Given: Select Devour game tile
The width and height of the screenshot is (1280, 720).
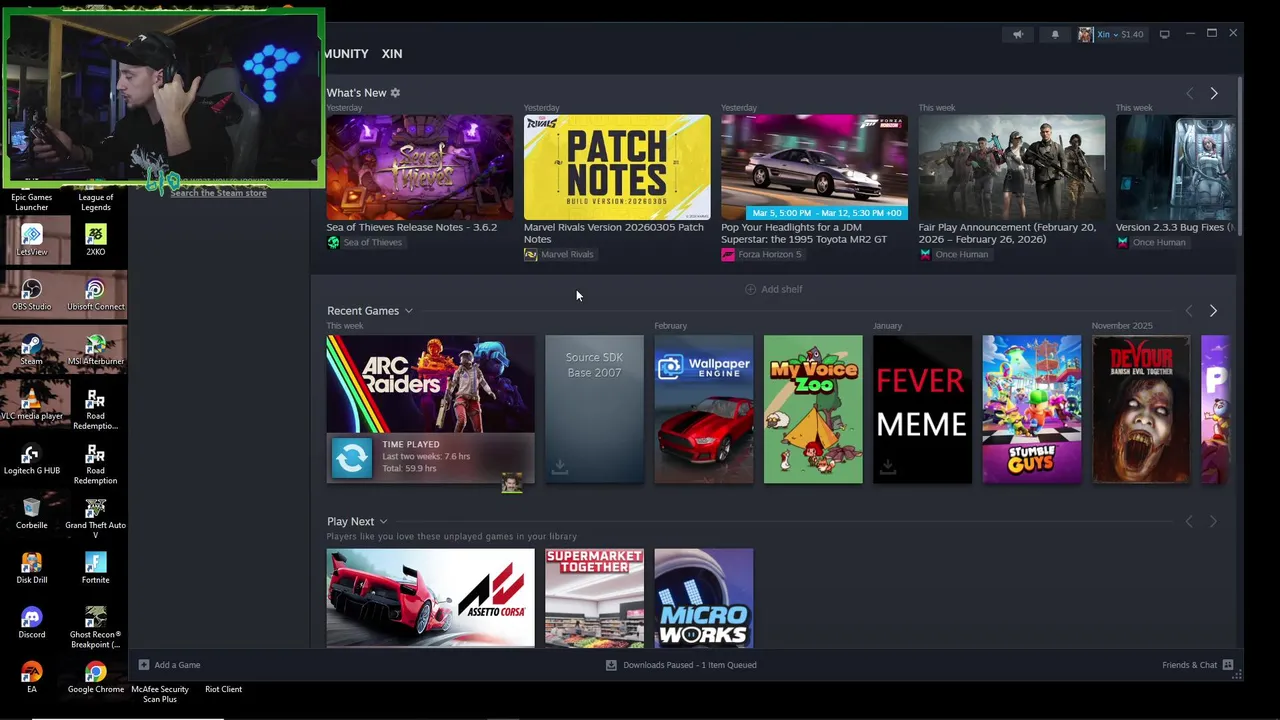Looking at the screenshot, I should click(x=1141, y=409).
